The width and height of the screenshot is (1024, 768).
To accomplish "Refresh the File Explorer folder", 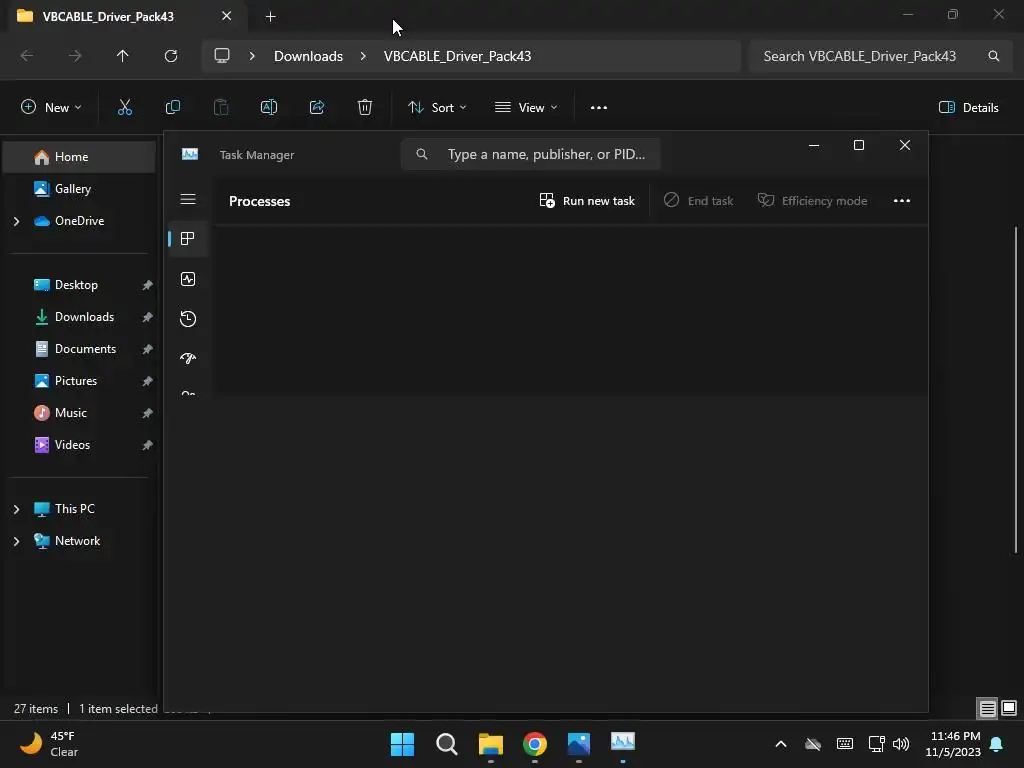I will point(171,56).
